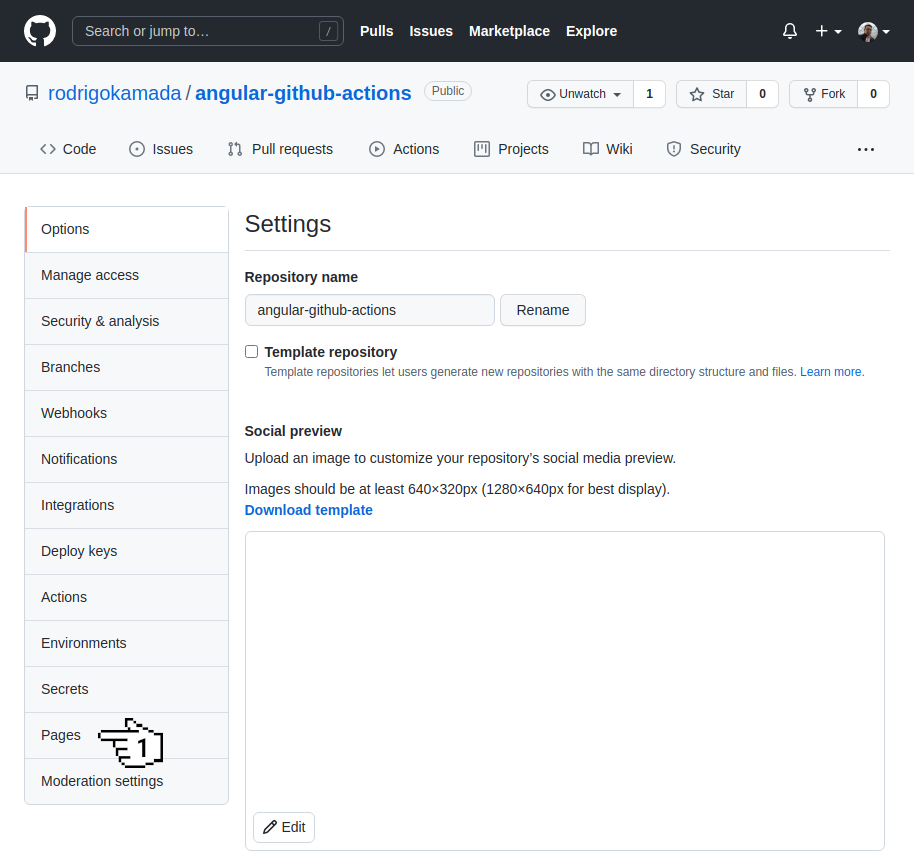914x866 pixels.
Task: Switch to the Projects tab
Action: pyautogui.click(x=511, y=149)
